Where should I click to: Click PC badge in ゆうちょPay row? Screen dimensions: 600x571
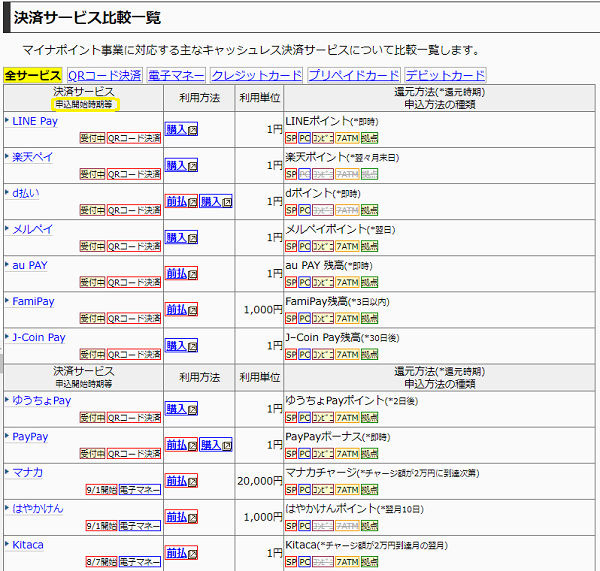[x=305, y=418]
